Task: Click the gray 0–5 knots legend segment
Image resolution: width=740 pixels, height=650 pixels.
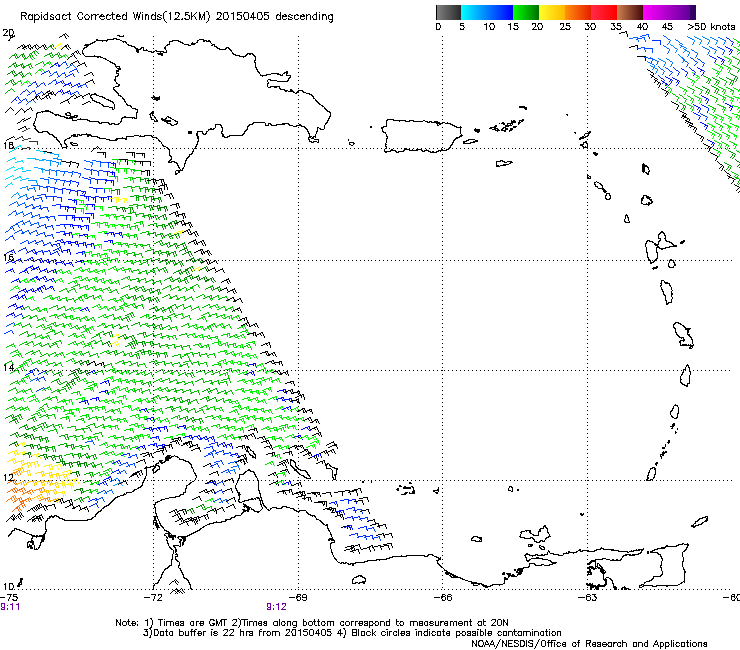Action: pos(448,12)
